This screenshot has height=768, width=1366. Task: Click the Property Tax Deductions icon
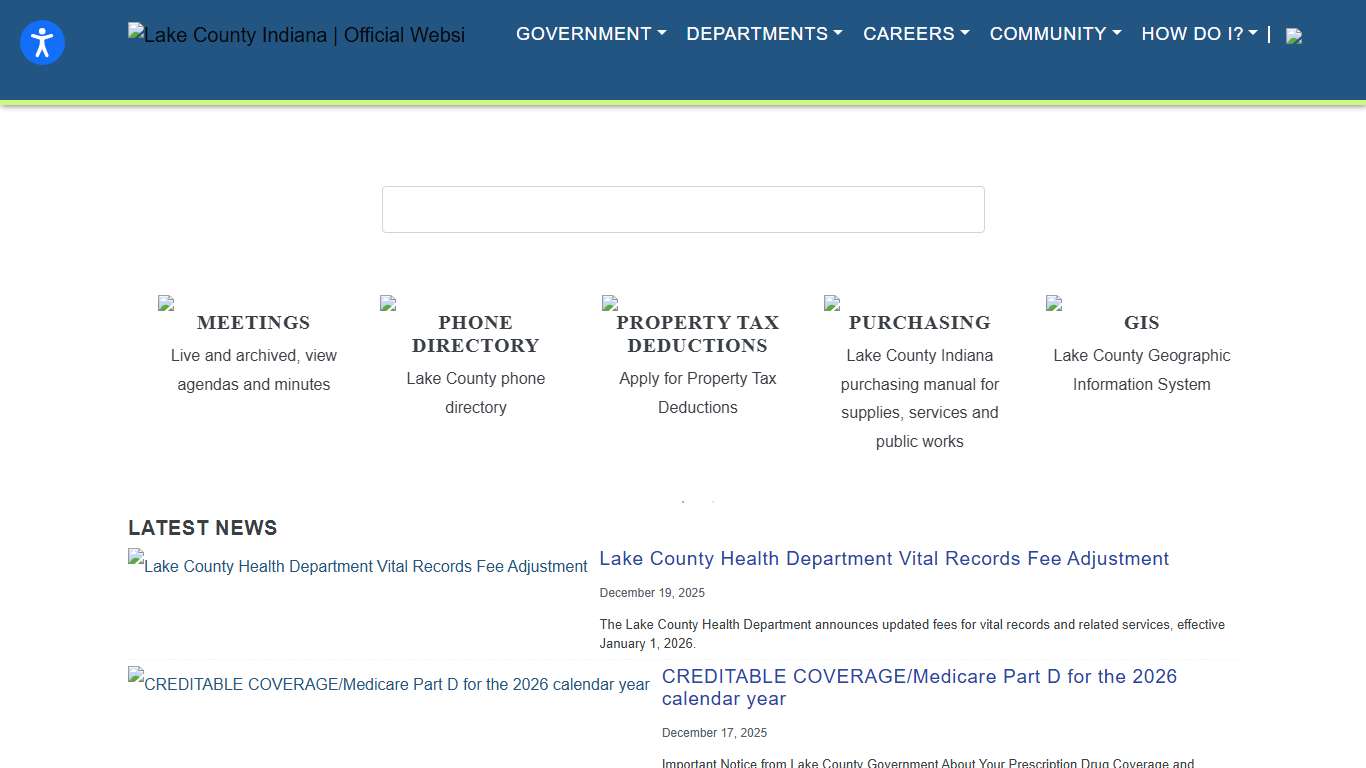point(609,303)
